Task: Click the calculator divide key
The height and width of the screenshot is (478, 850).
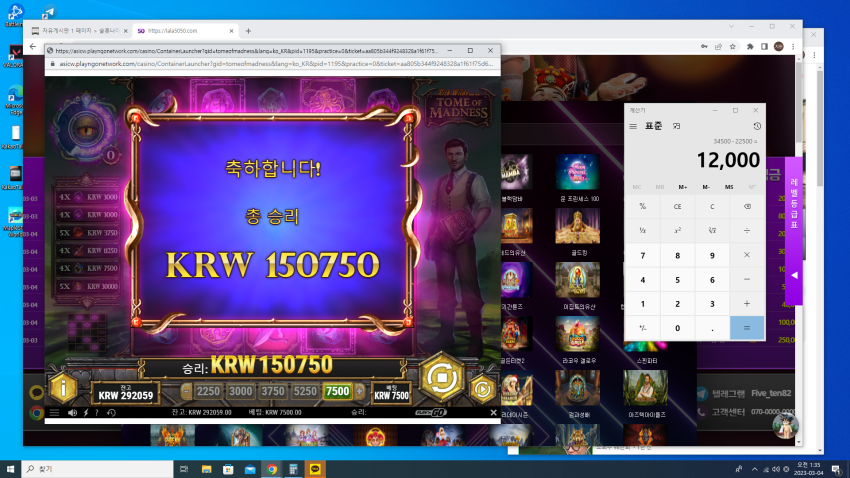Action: click(746, 230)
